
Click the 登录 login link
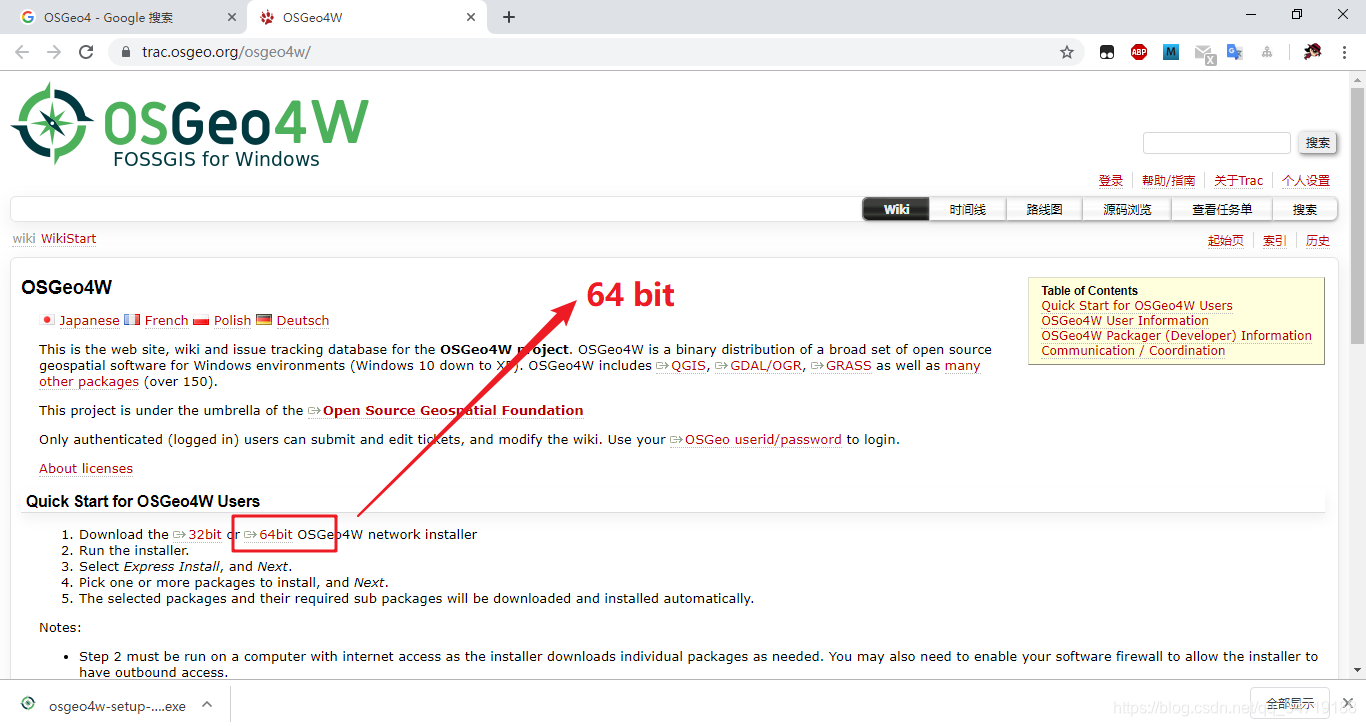[1111, 181]
